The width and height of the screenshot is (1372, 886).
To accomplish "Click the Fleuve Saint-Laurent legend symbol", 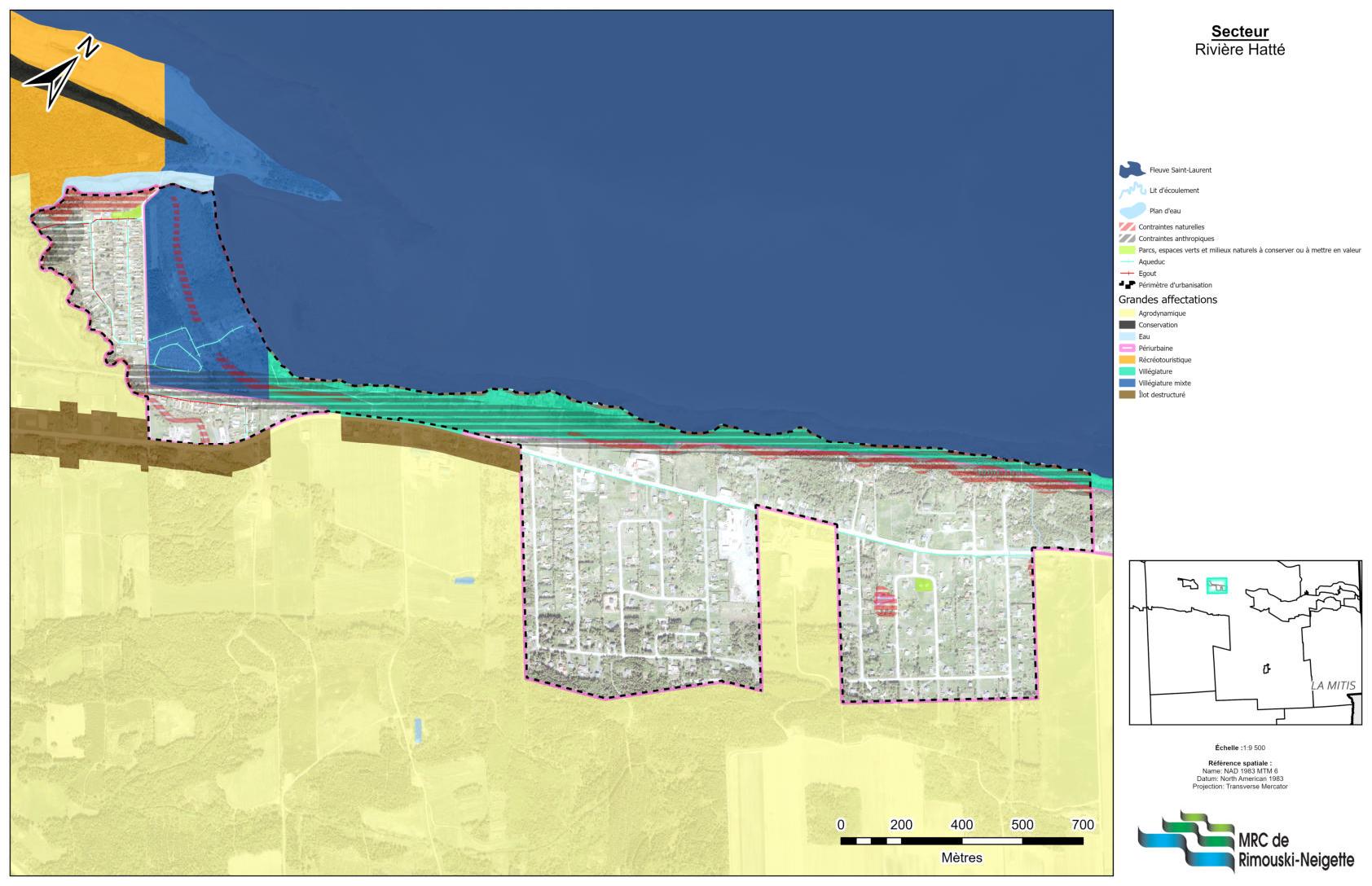I will pos(1131,170).
